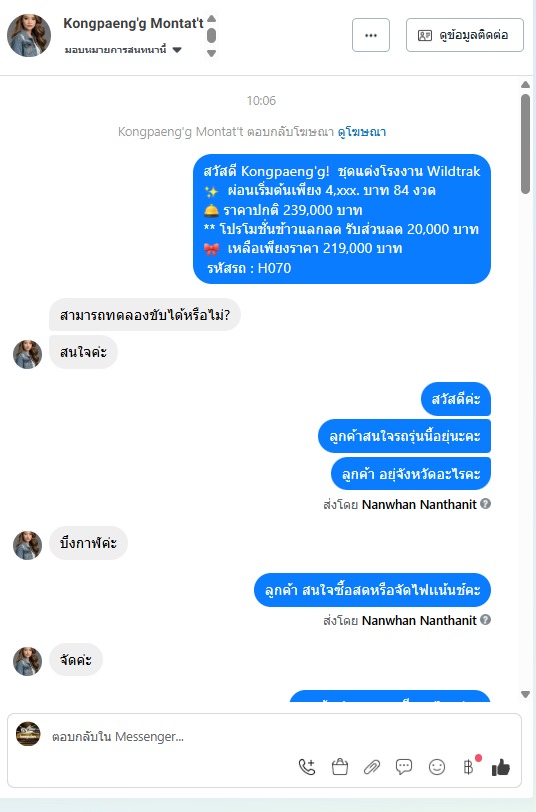Expand the มอบหมายการสนทนานี้ assignment dropdown
Image resolution: width=536 pixels, height=812 pixels.
click(x=123, y=50)
